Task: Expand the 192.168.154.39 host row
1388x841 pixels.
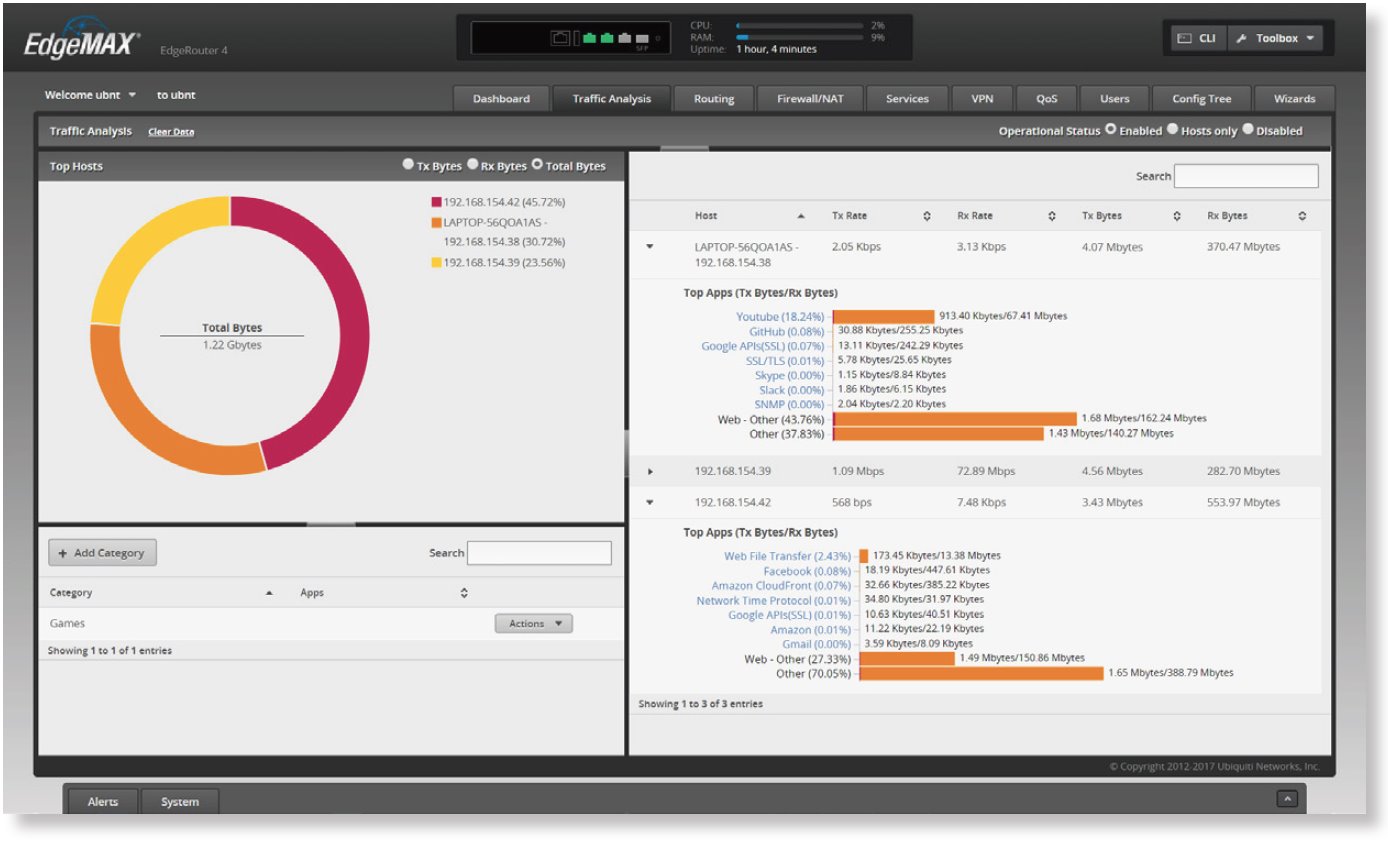Action: pos(651,471)
